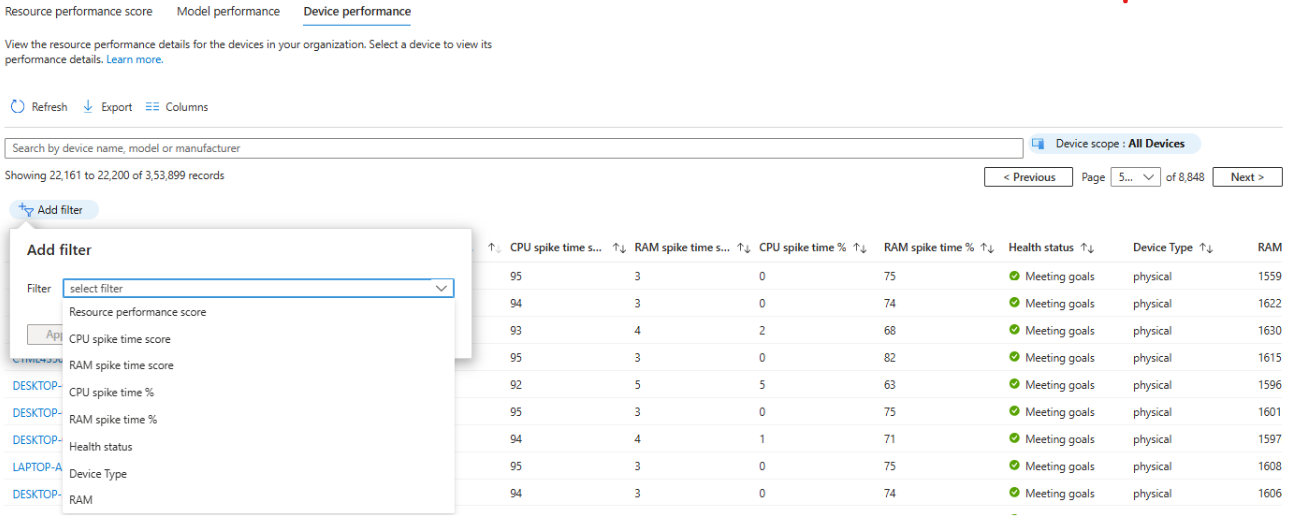Image resolution: width=1296 pixels, height=527 pixels.
Task: Sort by CPU spike time score column
Action: point(619,248)
